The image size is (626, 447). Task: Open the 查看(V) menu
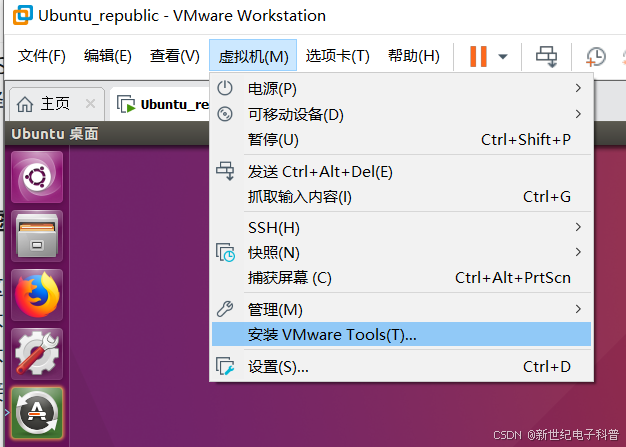[174, 56]
